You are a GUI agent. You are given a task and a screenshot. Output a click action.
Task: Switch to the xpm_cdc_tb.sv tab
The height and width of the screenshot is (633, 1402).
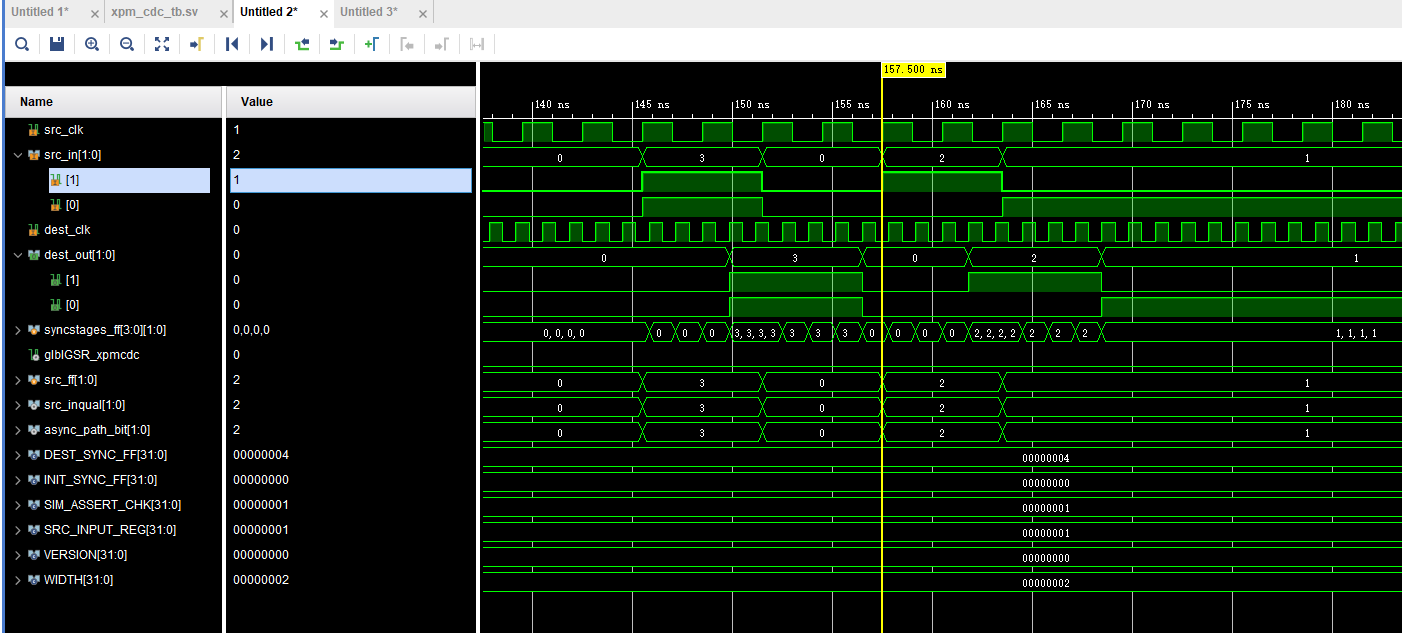(x=155, y=13)
